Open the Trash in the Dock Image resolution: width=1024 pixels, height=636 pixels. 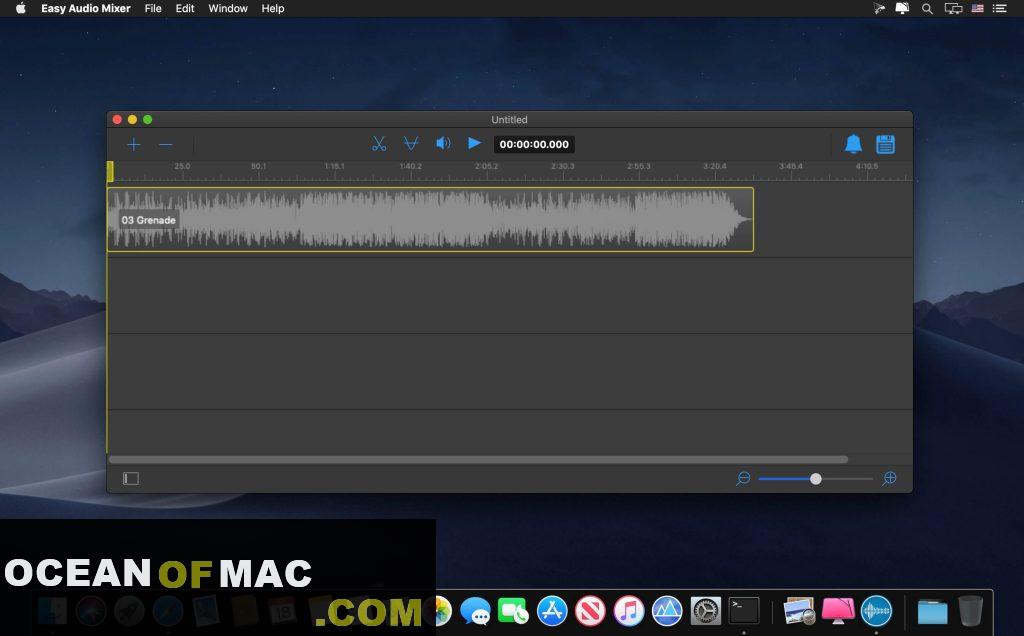(971, 611)
